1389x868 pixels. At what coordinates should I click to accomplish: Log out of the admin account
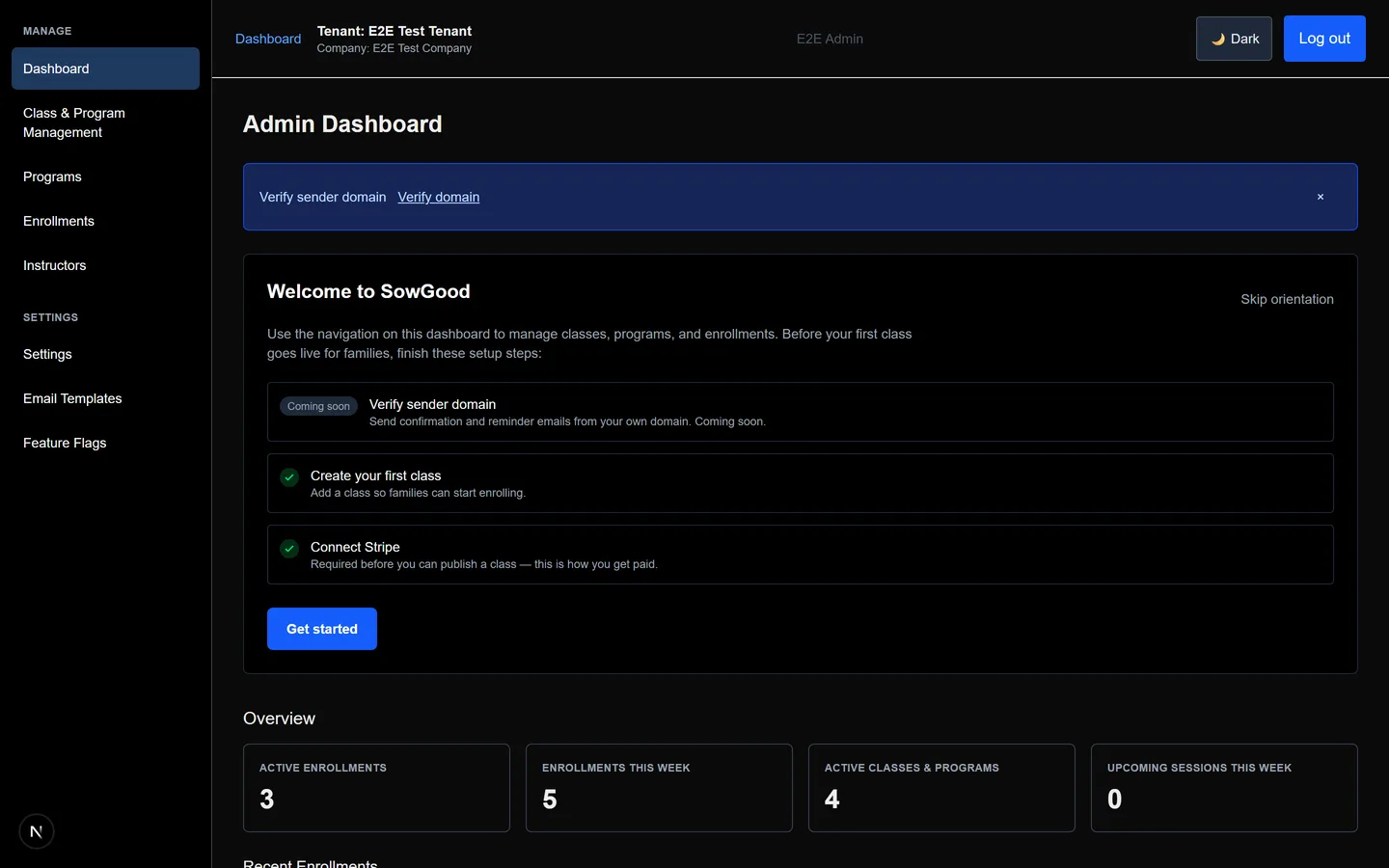coord(1324,39)
